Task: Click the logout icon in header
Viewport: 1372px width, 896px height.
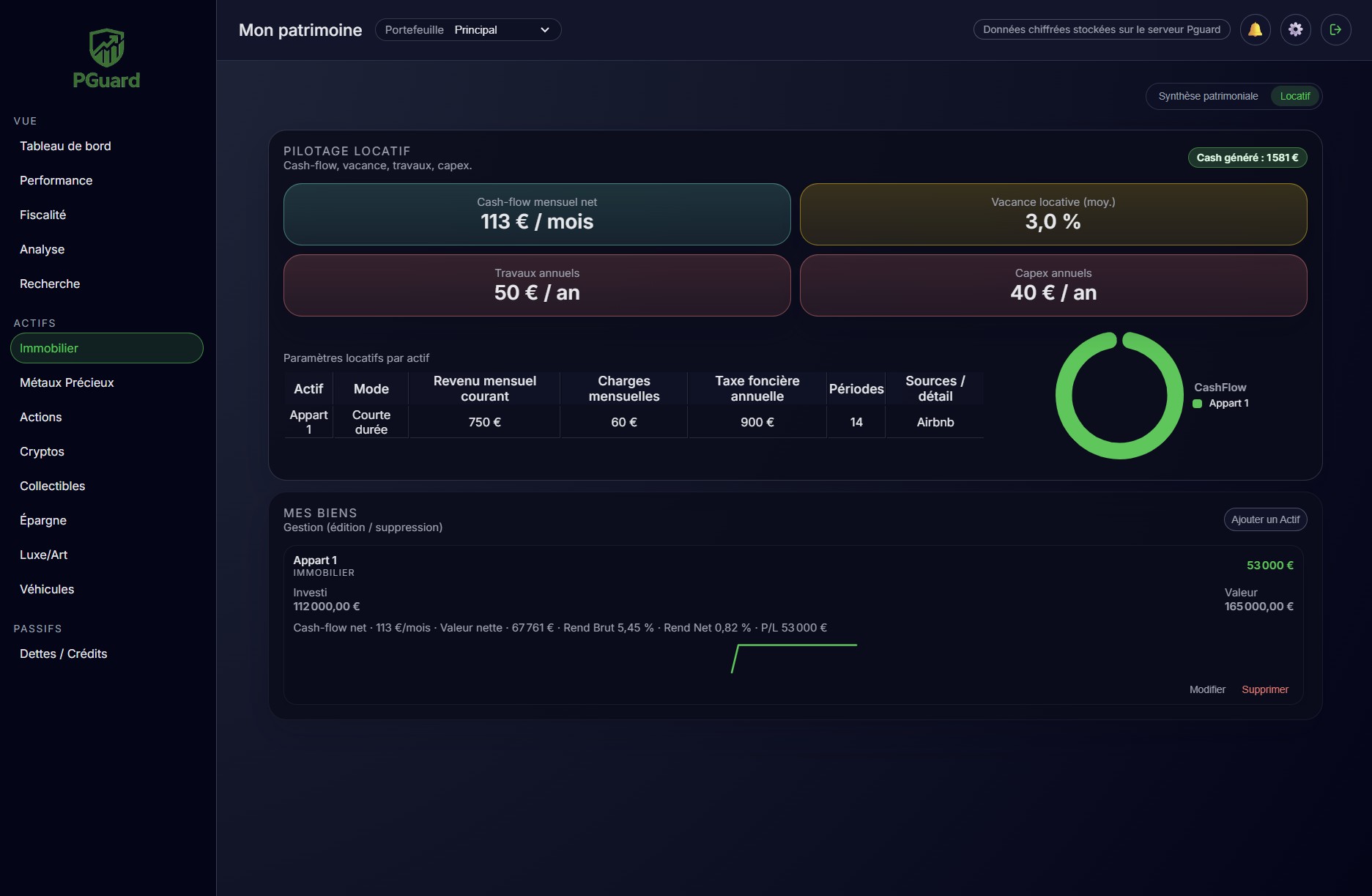Action: tap(1335, 30)
